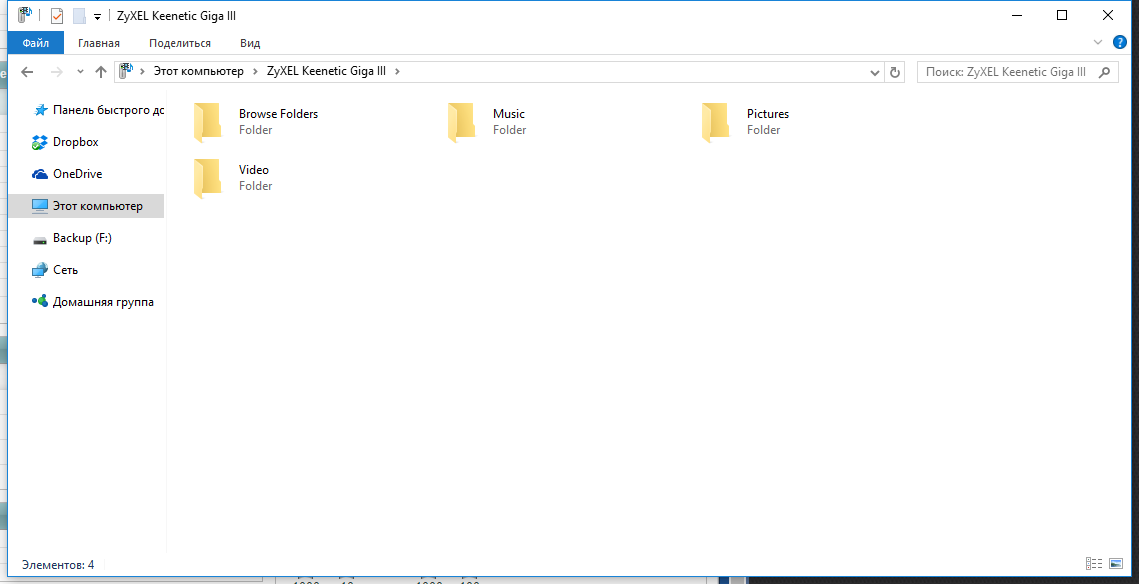Select Сеть in the navigation pane
Viewport: 1139px width, 584px height.
click(x=65, y=269)
